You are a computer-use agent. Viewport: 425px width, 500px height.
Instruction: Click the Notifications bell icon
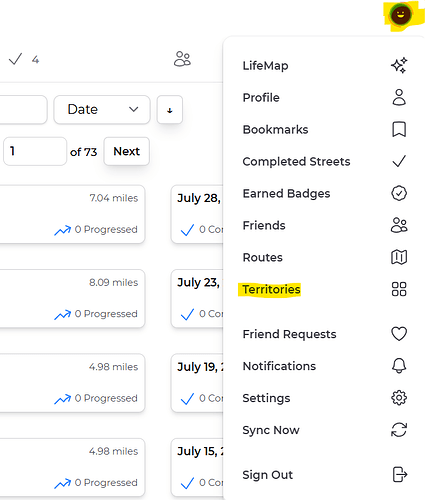399,366
